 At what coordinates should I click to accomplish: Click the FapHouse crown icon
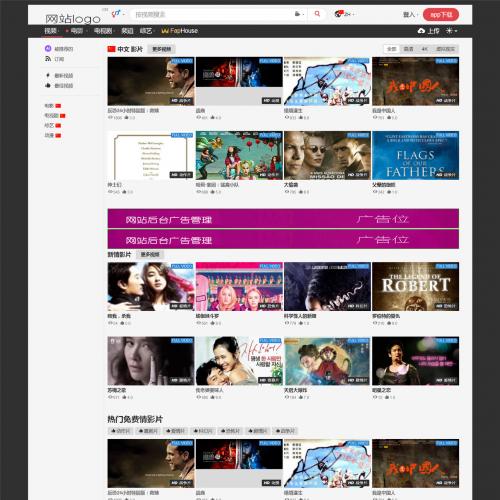(x=165, y=31)
